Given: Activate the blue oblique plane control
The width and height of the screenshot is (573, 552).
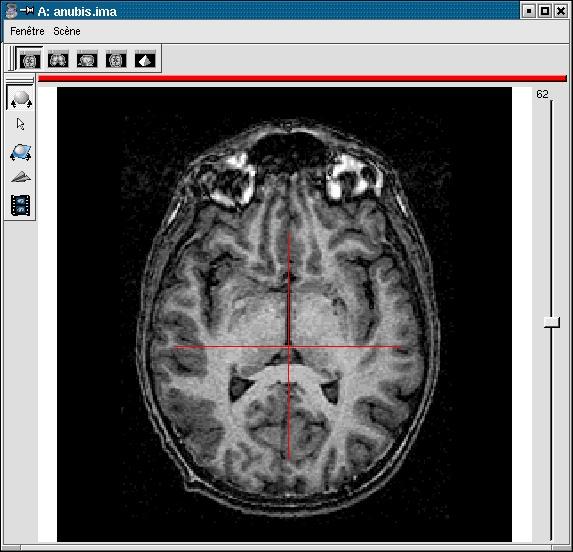Looking at the screenshot, I should [x=20, y=152].
